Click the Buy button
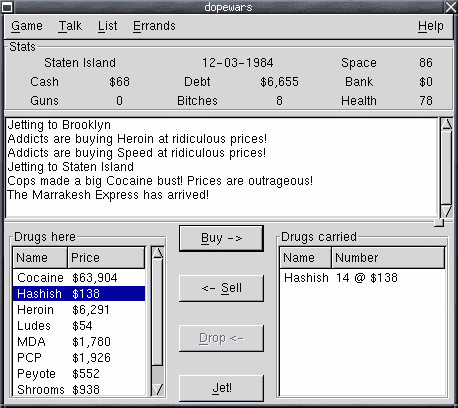Screen dimensions: 458x408 pos(221,238)
